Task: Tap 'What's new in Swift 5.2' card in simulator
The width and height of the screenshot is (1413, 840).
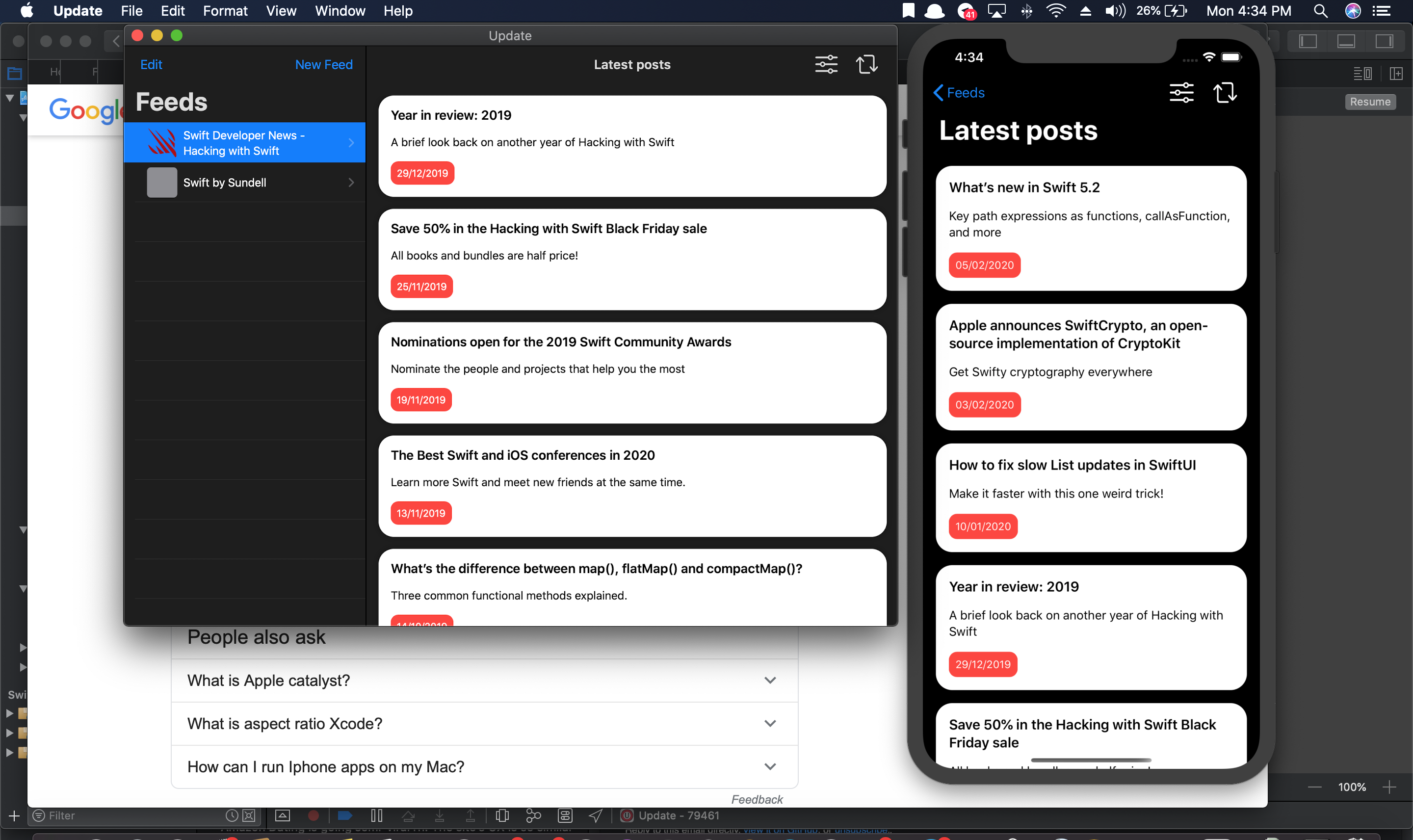Action: tap(1091, 228)
